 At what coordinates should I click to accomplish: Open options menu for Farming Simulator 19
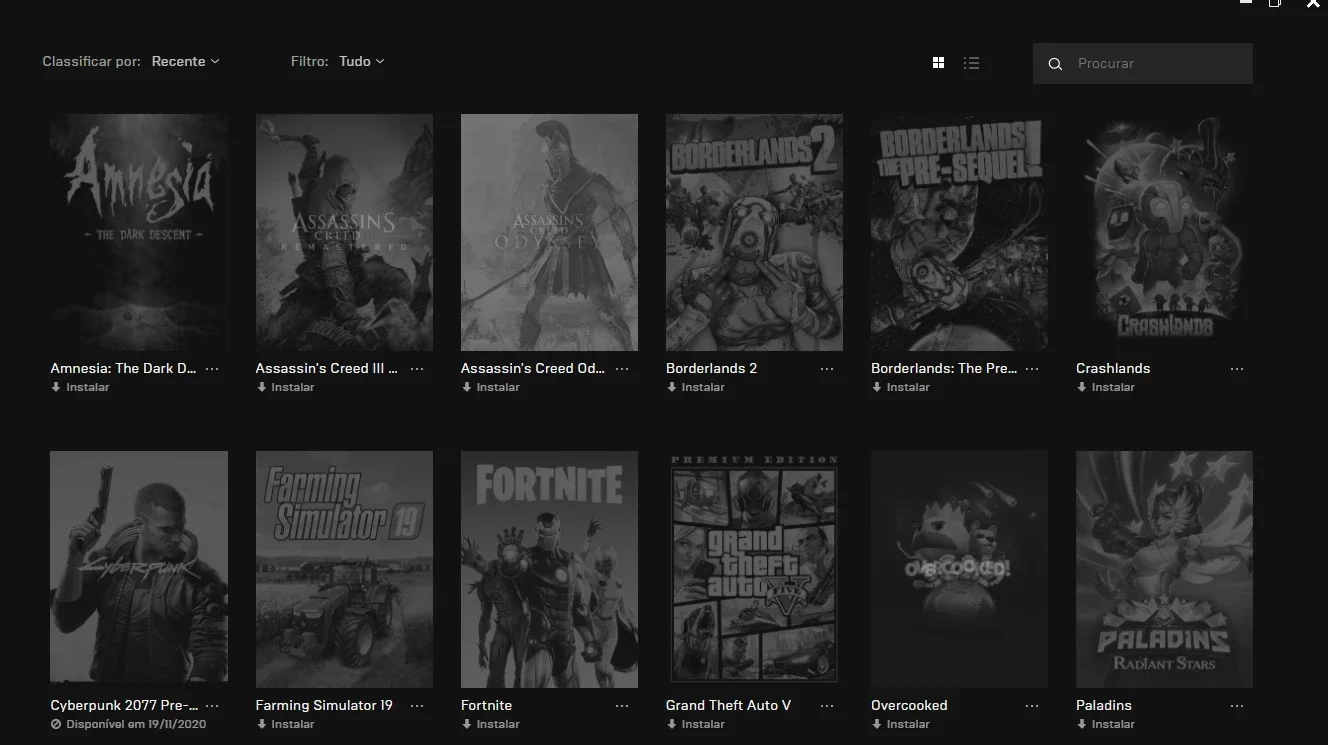pyautogui.click(x=417, y=706)
